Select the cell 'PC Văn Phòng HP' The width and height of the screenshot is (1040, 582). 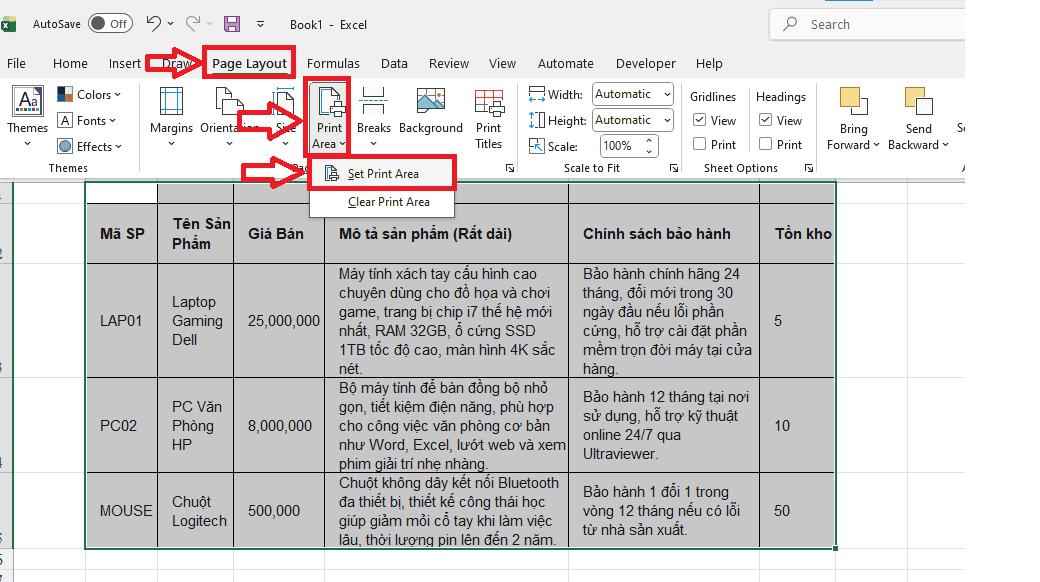[196, 425]
